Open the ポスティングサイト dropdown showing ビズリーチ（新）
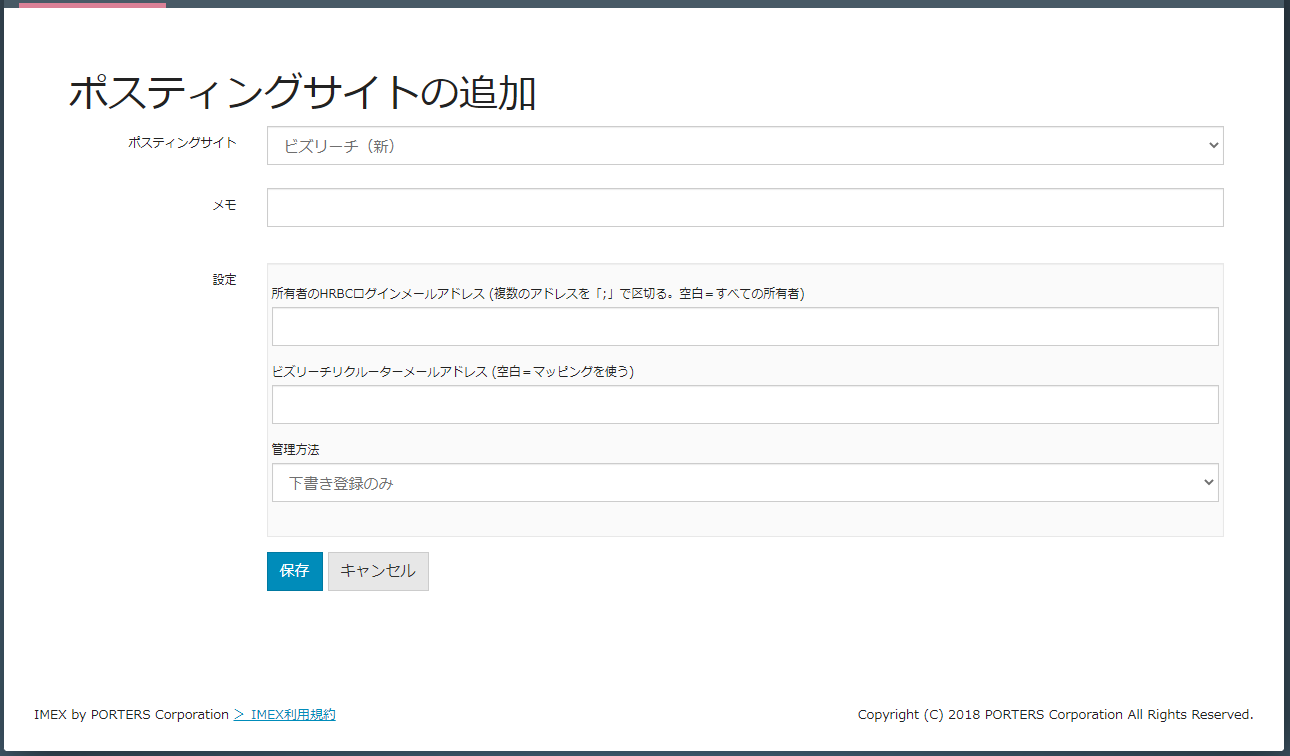The height and width of the screenshot is (756, 1290). tap(744, 146)
